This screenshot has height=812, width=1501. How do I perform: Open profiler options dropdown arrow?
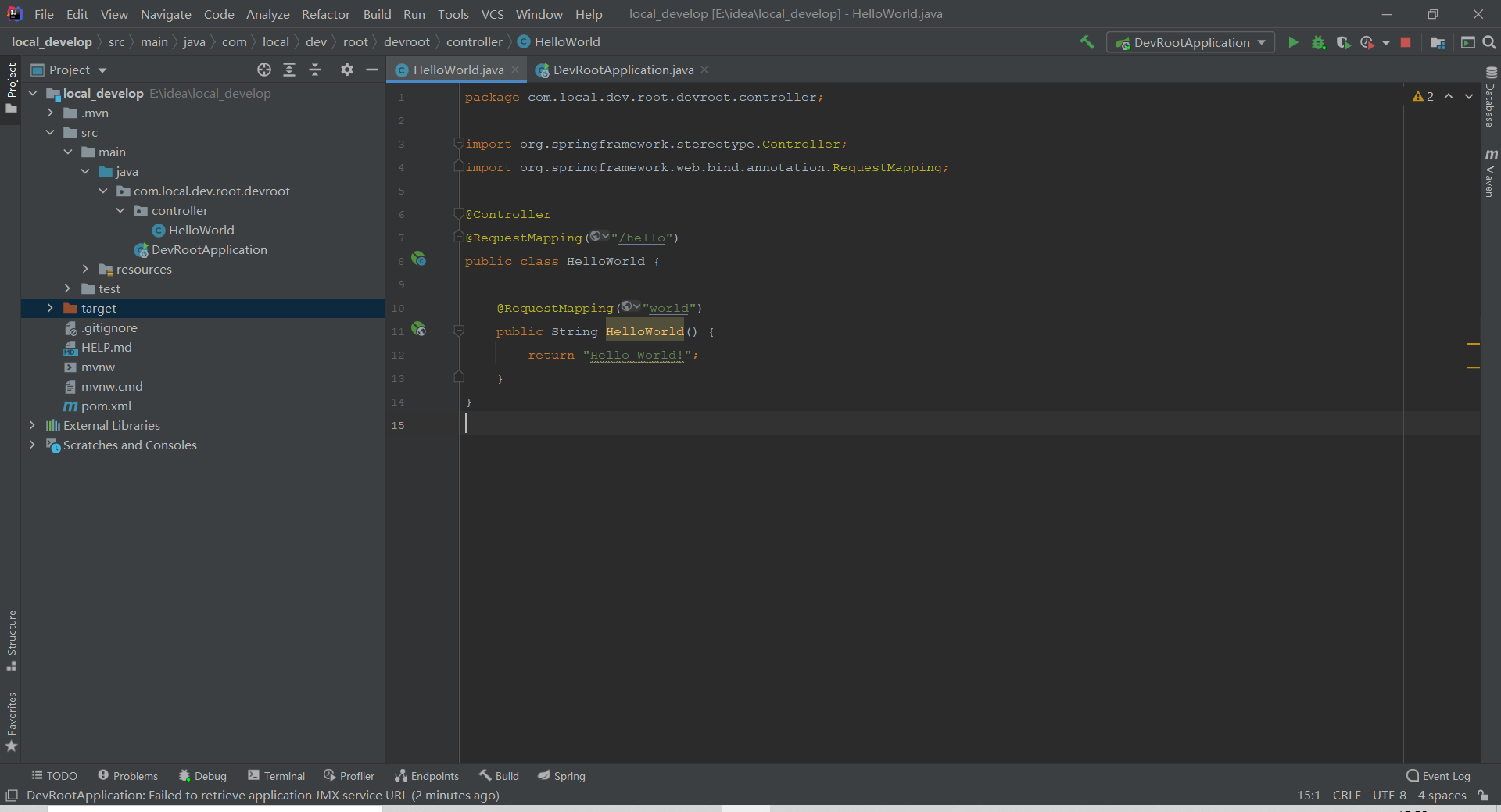tap(1386, 43)
